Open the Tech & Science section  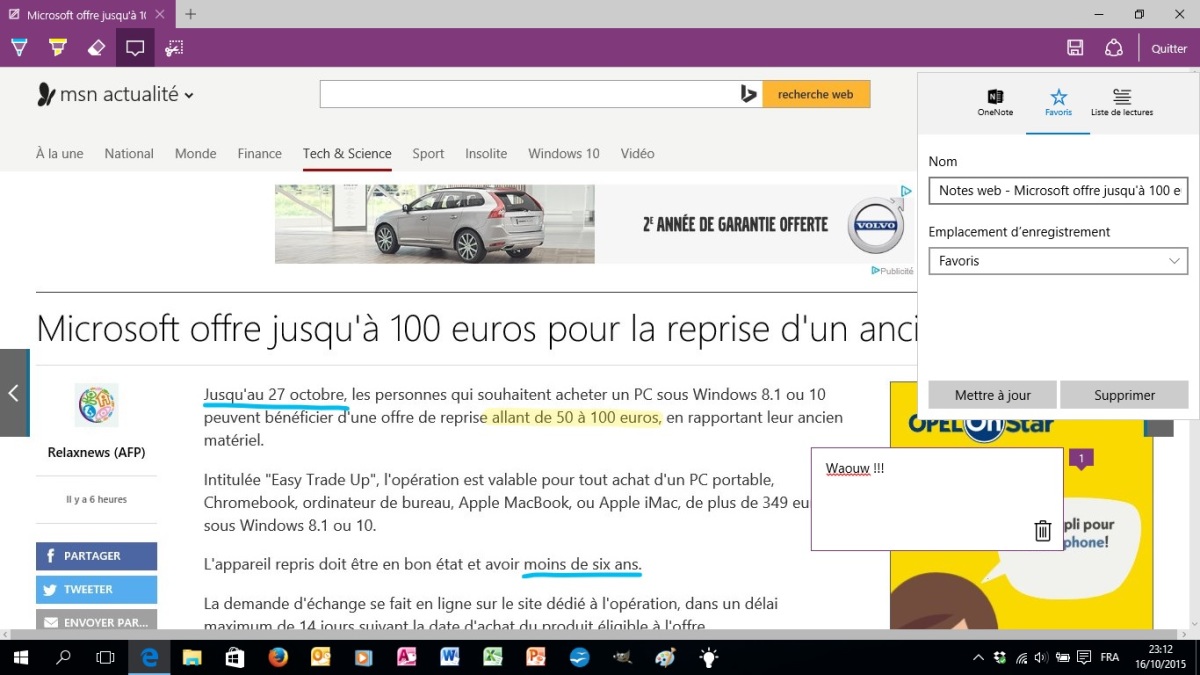coord(347,153)
